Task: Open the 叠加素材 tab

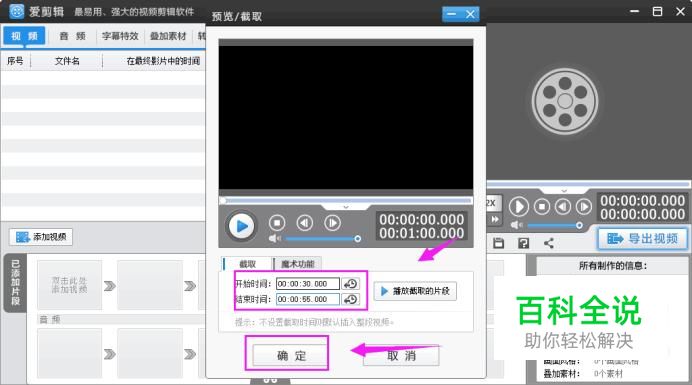Action: (168, 36)
